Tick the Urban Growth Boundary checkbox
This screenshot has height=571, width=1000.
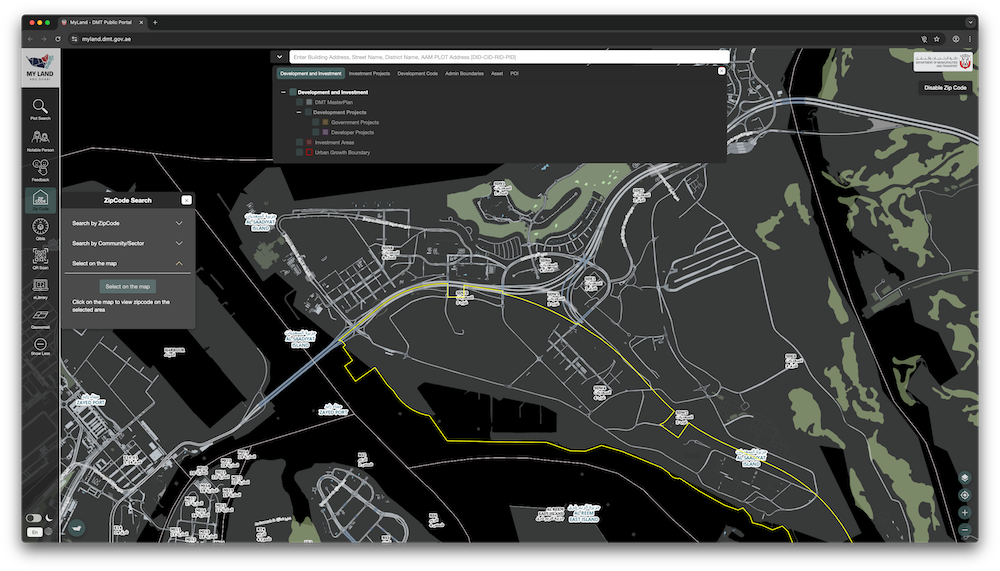pos(298,152)
